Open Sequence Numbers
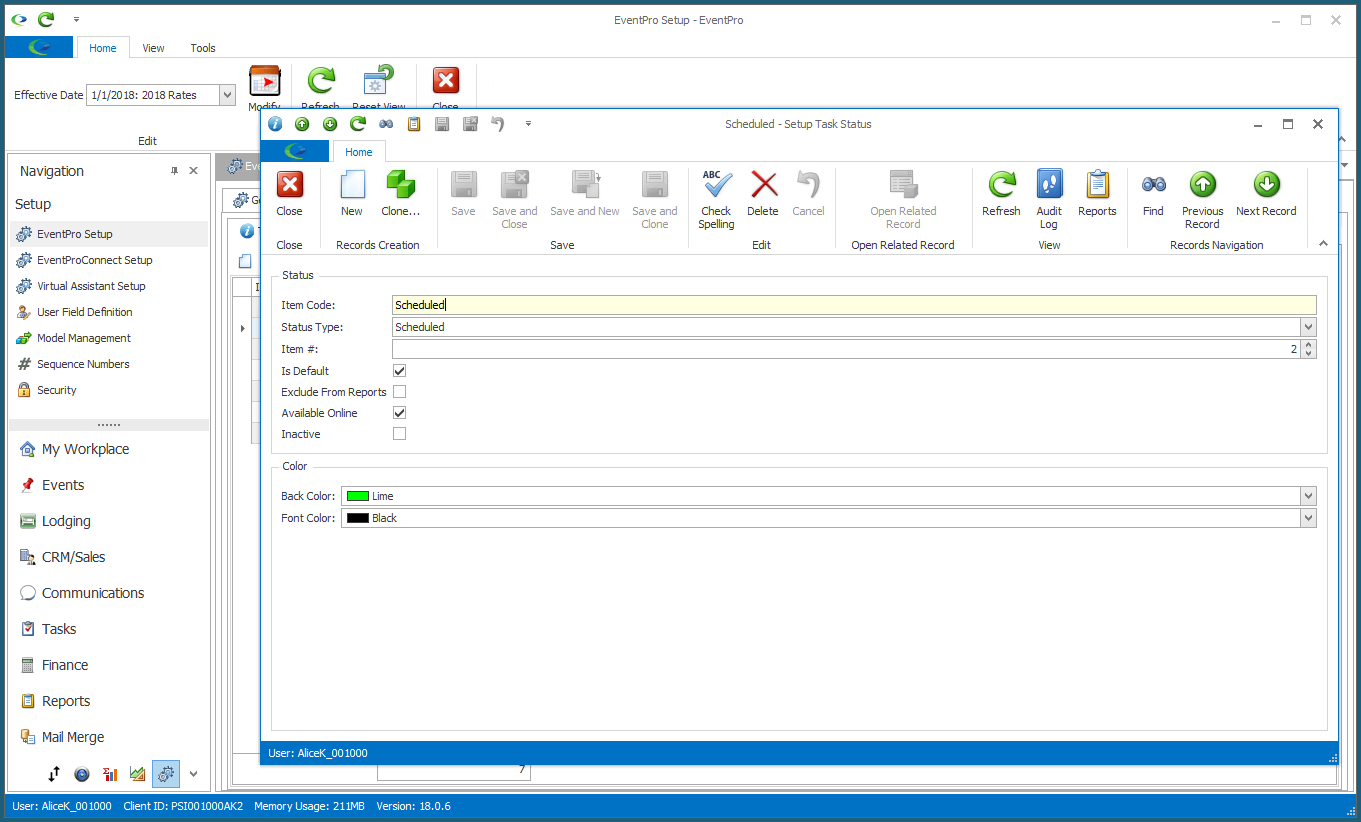 pos(110,364)
